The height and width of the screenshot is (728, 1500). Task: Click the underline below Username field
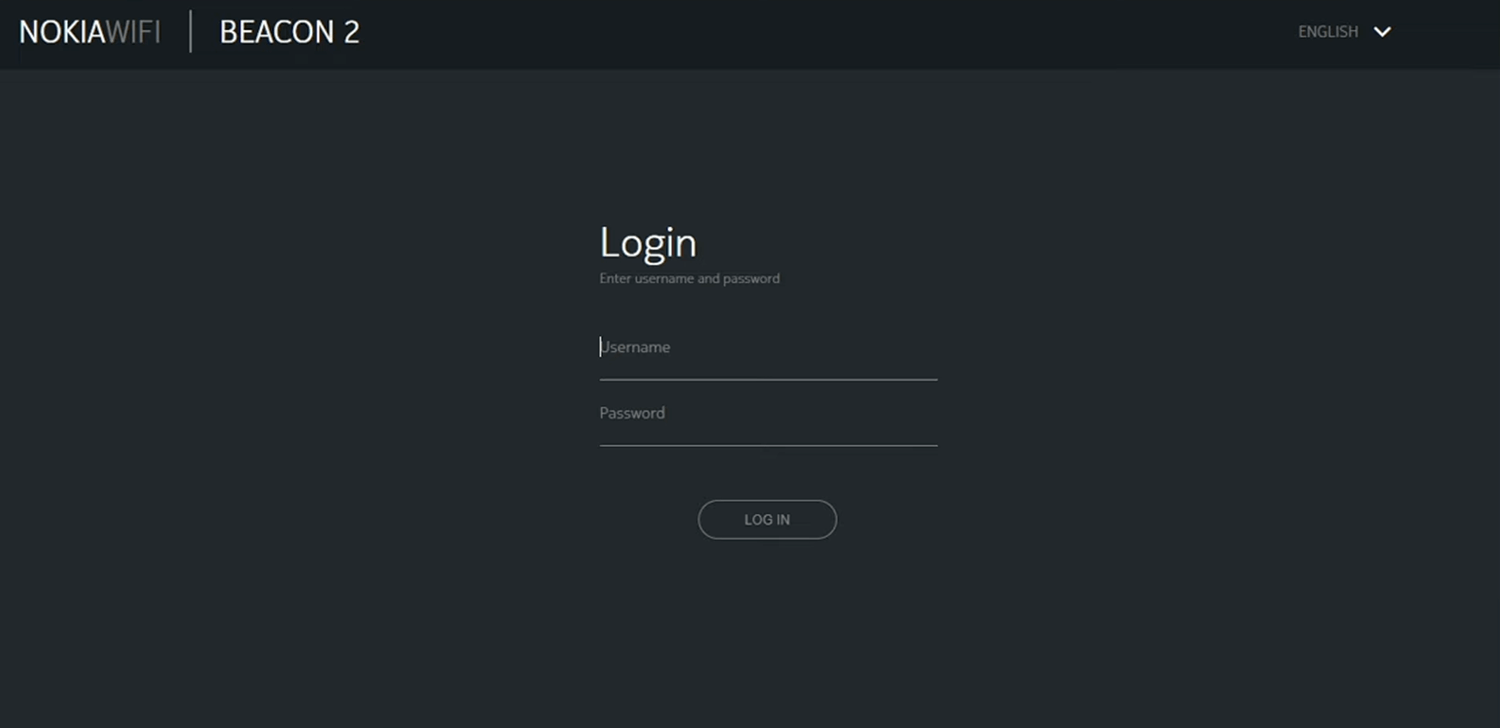point(768,379)
